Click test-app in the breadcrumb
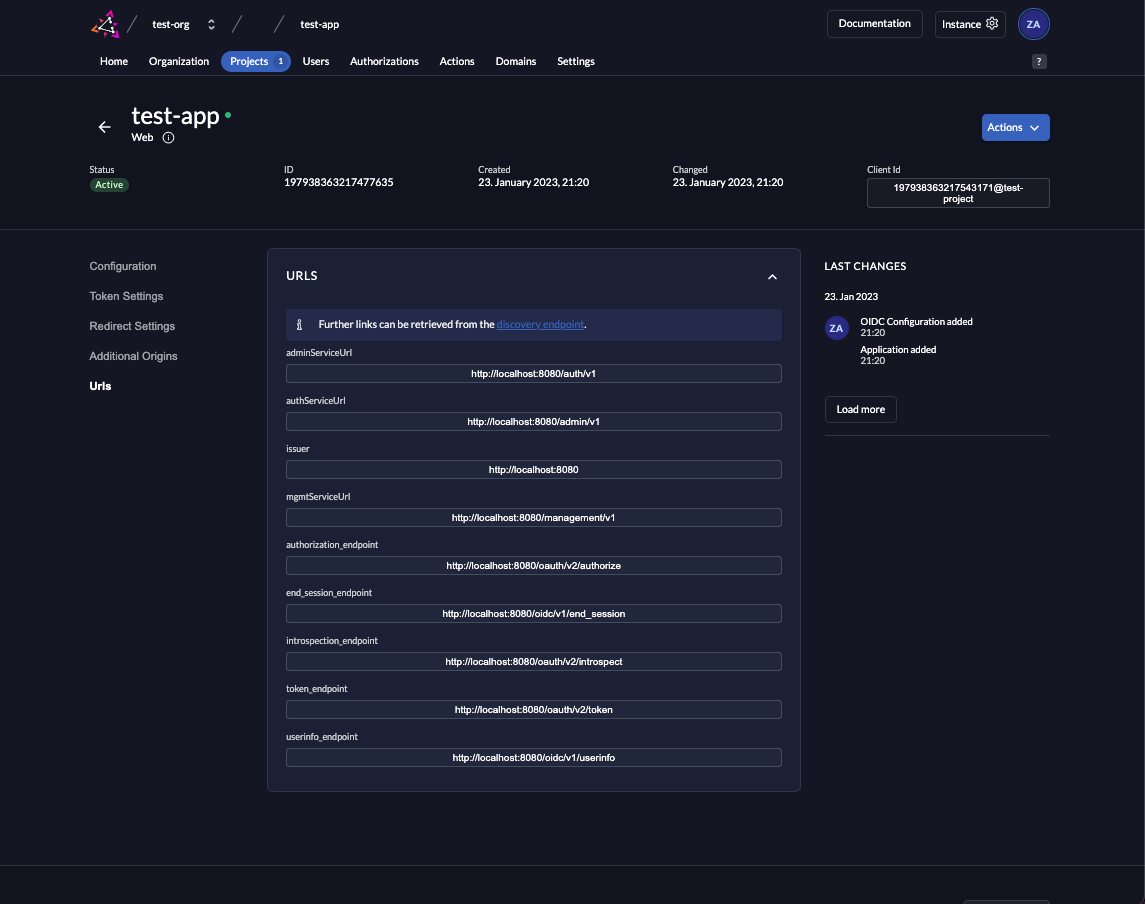1145x904 pixels. (x=319, y=24)
